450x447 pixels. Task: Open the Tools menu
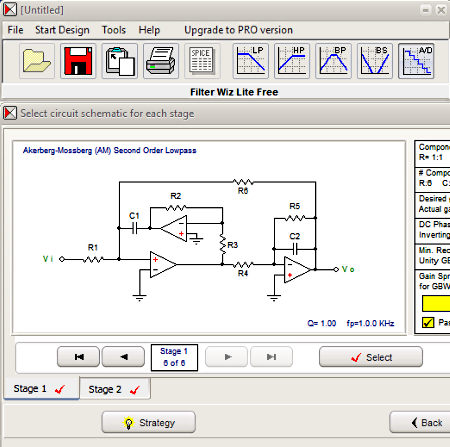[x=114, y=30]
